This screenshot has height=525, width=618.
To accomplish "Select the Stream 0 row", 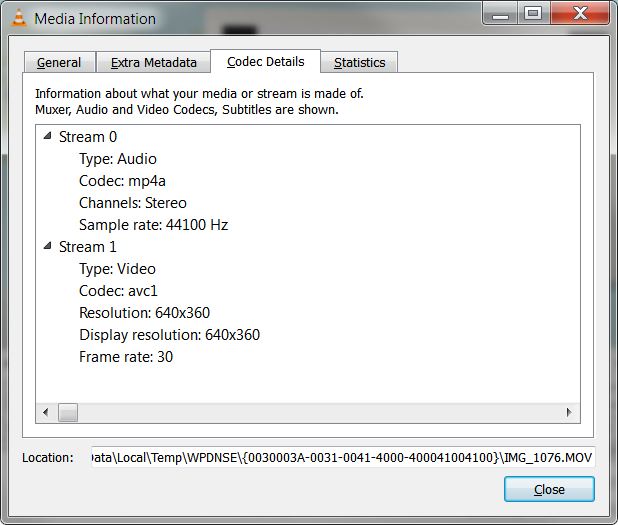I will (x=88, y=137).
